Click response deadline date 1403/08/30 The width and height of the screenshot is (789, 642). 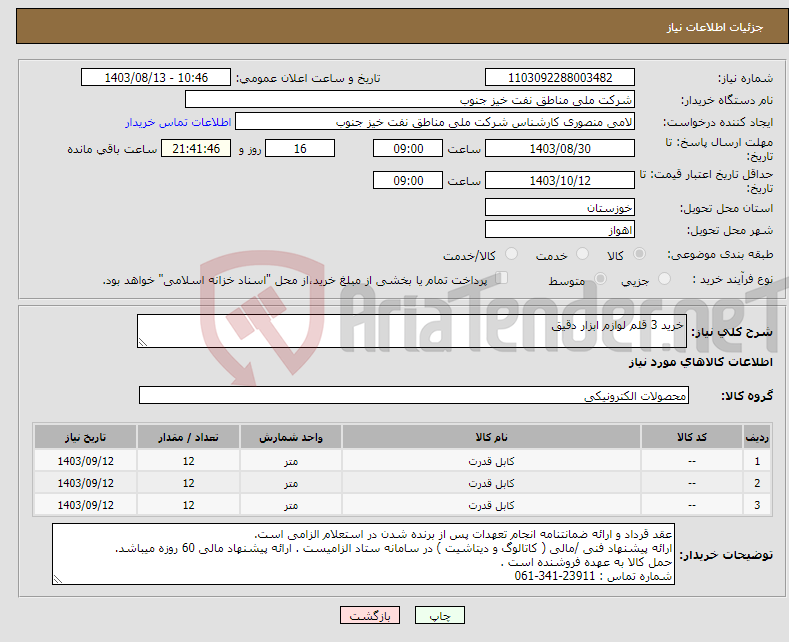coord(560,148)
